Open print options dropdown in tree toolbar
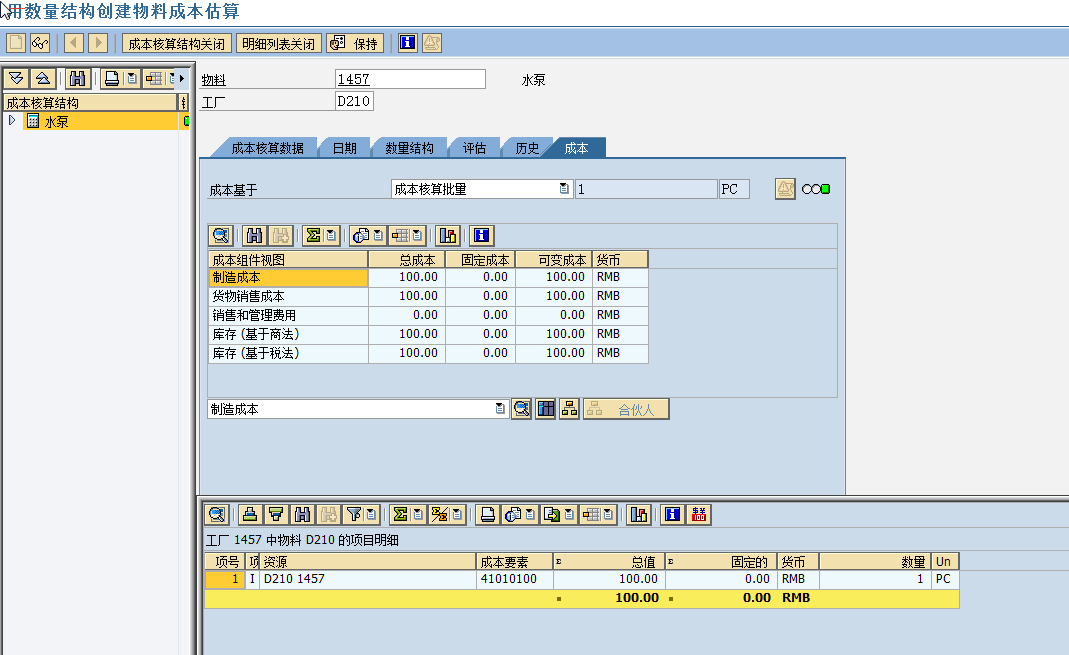The height and width of the screenshot is (655, 1069). (132, 79)
